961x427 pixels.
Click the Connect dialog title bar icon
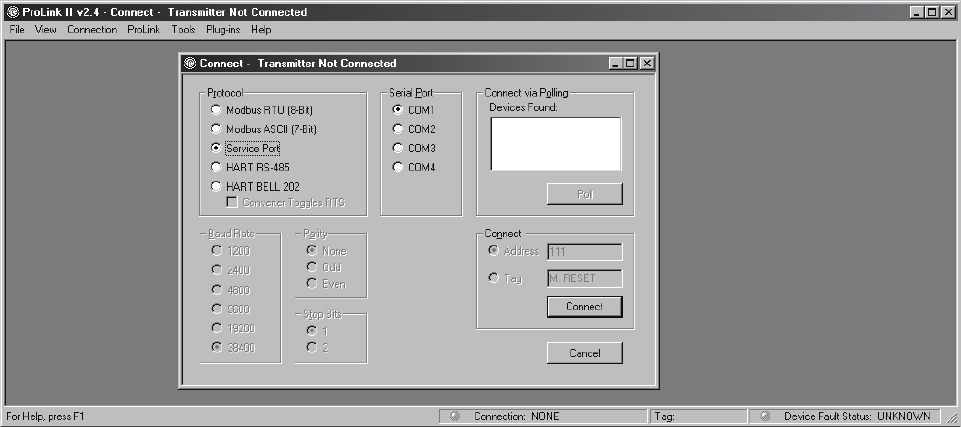(x=191, y=63)
